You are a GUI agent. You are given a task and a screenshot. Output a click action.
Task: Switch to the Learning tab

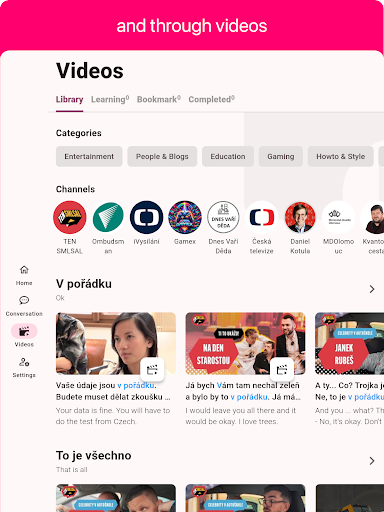point(110,99)
